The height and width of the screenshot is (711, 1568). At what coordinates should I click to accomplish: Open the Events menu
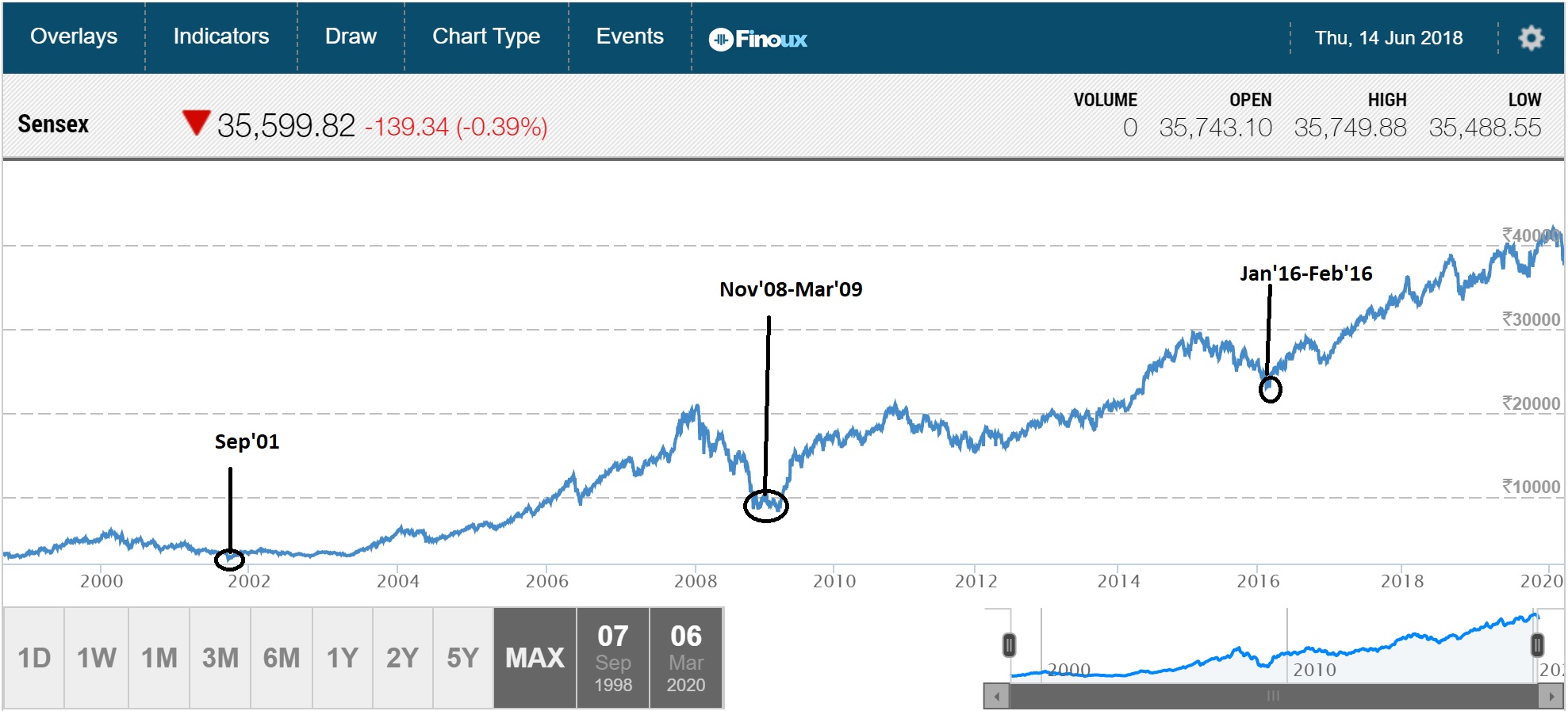(630, 36)
